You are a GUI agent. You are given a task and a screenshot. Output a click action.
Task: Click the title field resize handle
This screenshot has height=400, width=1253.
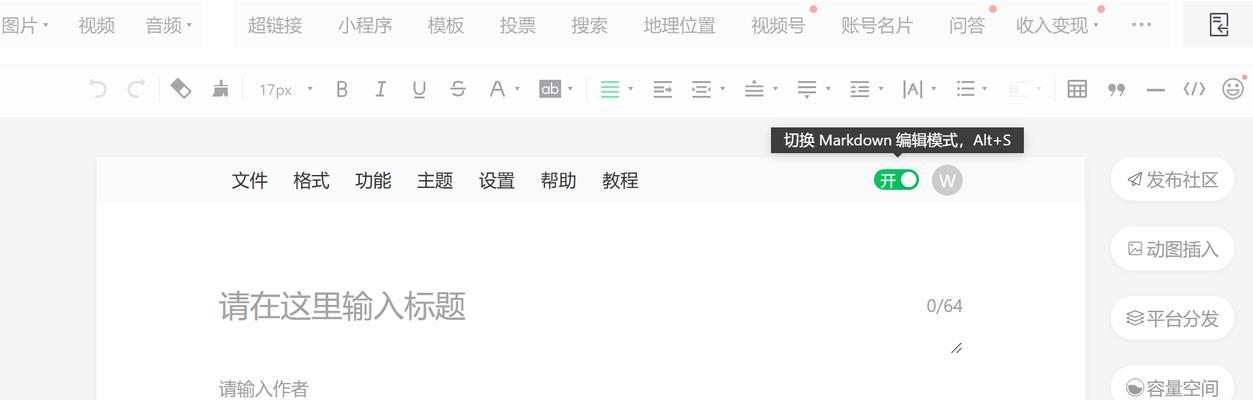[956, 348]
